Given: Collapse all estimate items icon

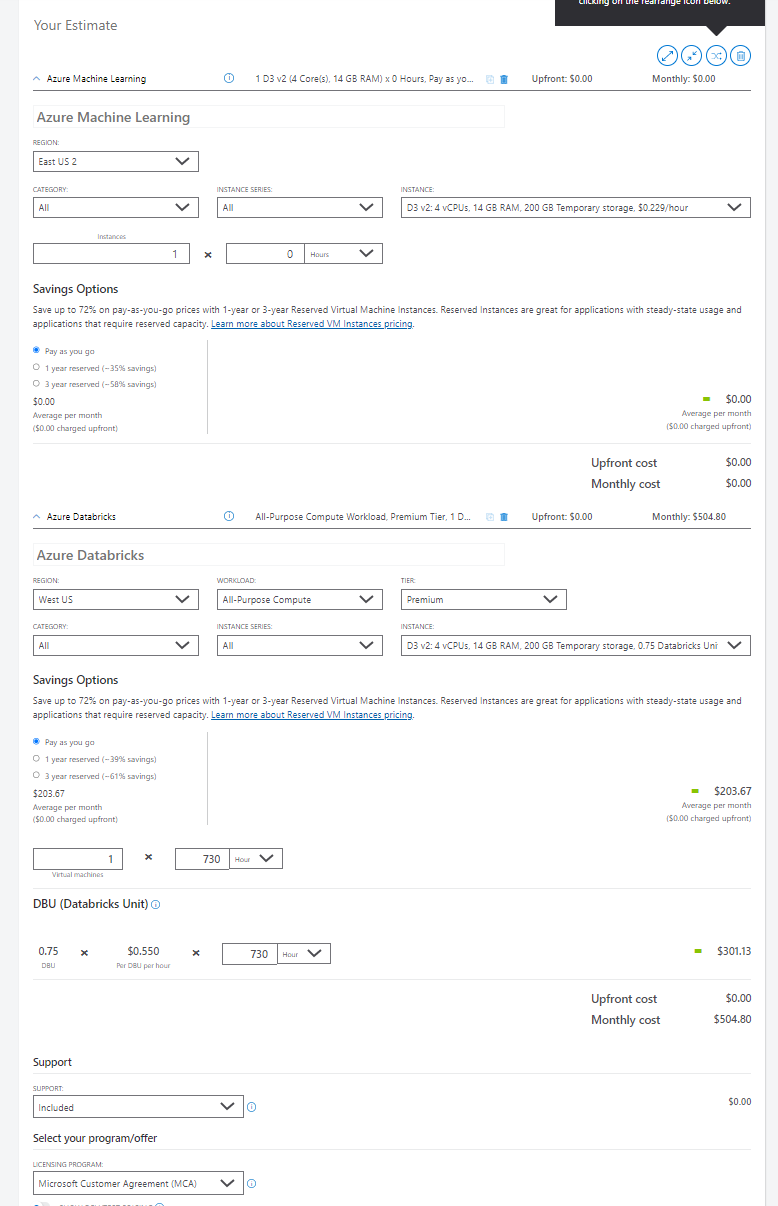Looking at the screenshot, I should tap(691, 55).
